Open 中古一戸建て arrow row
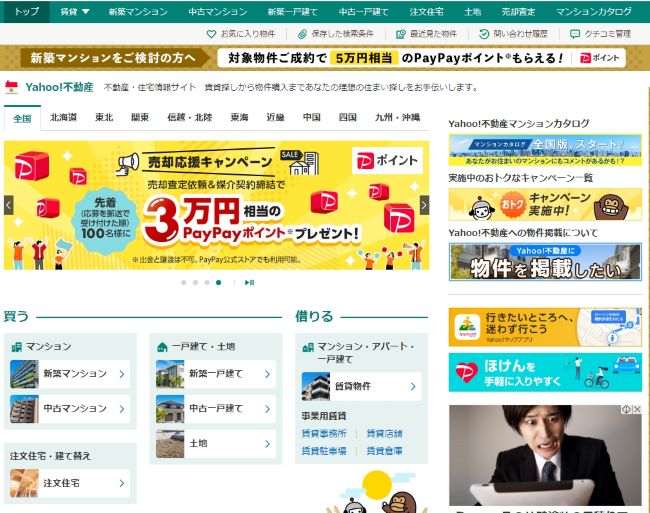 click(216, 409)
